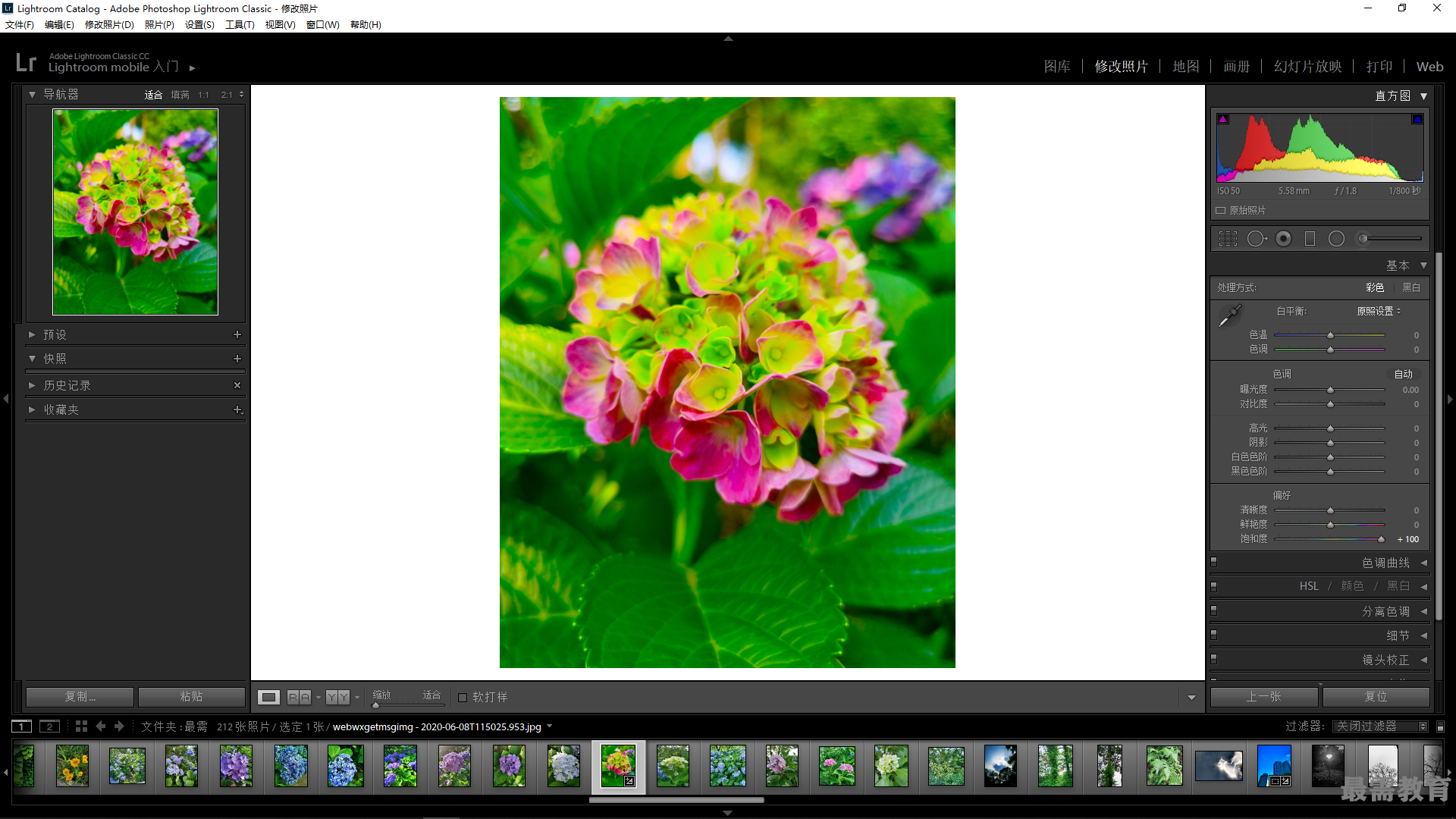Open the 修改照片(D) menu
The height and width of the screenshot is (819, 1456).
click(x=109, y=25)
